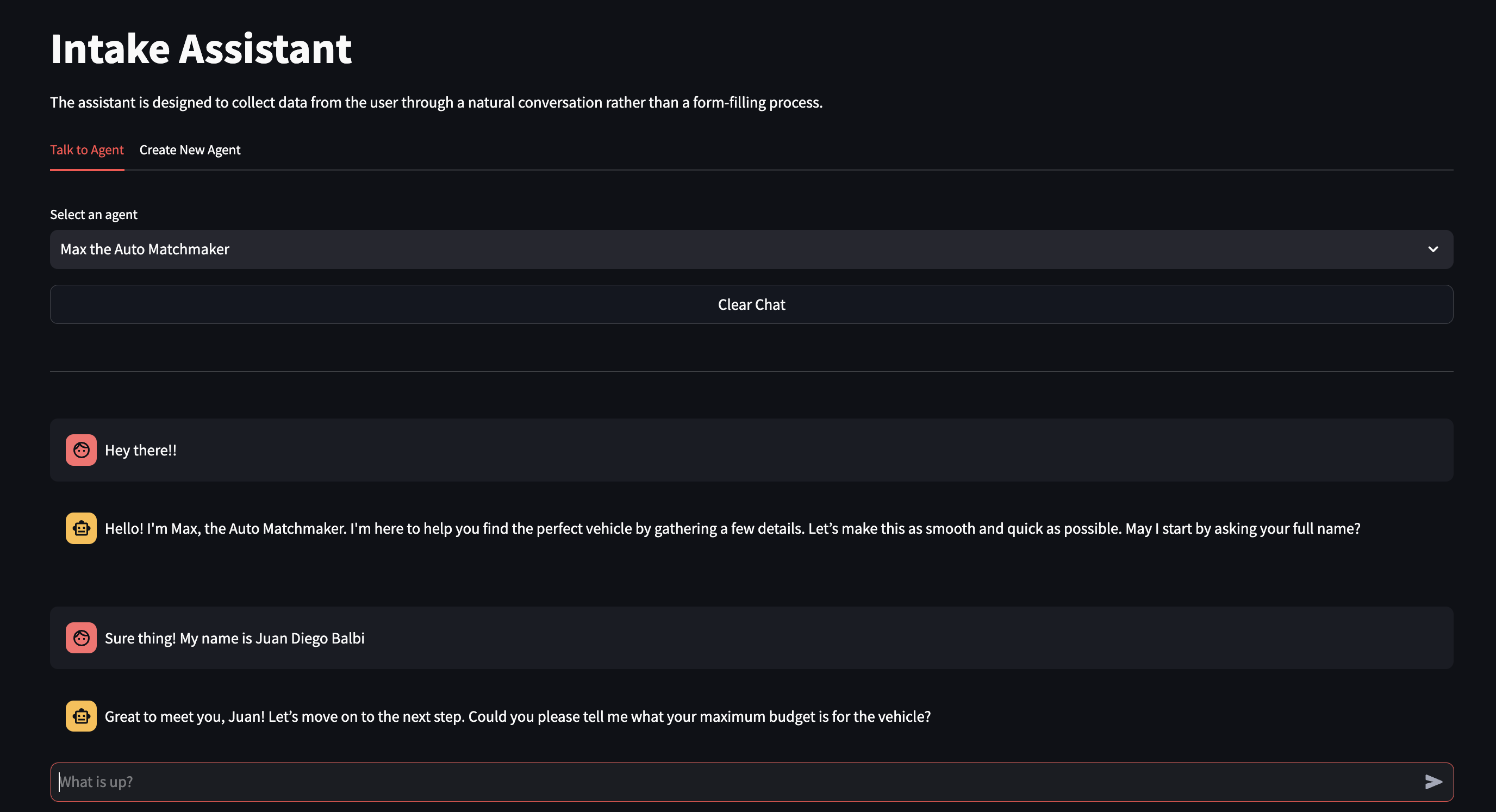Click the horizontal divider below Clear Chat

pos(751,371)
